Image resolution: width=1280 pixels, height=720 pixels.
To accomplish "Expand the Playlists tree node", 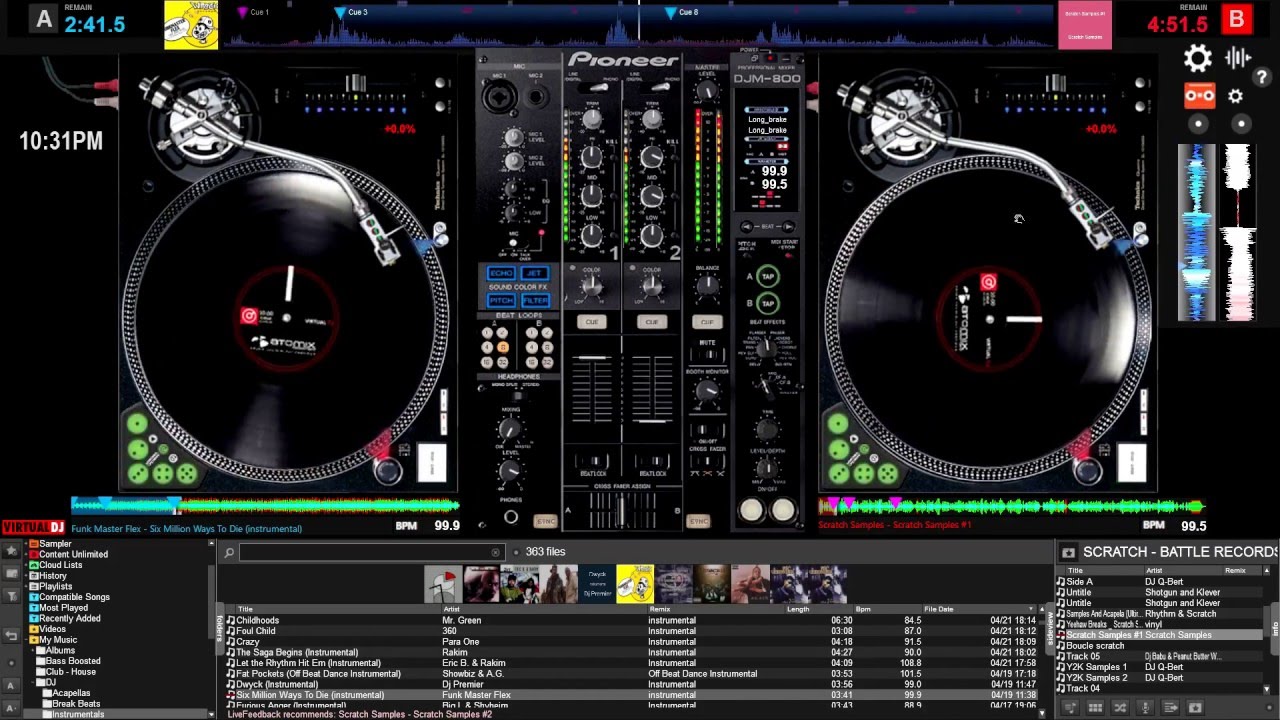I will pyautogui.click(x=26, y=586).
